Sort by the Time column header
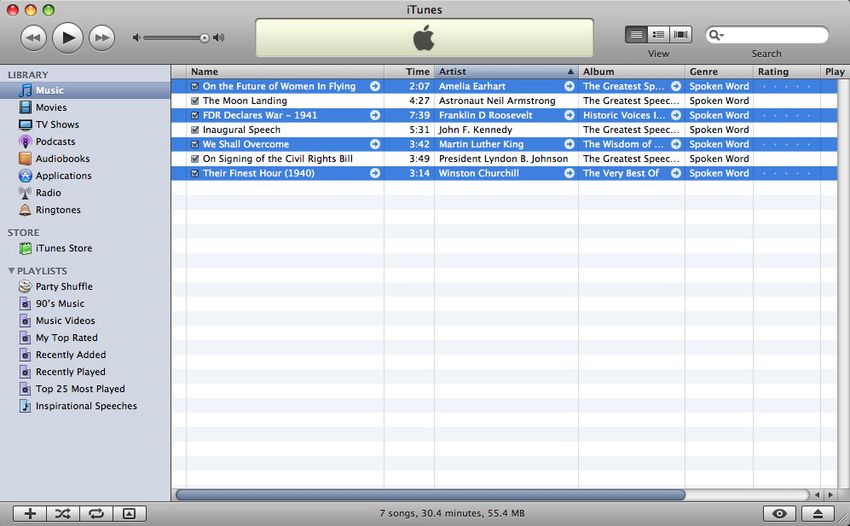This screenshot has width=850, height=526. (409, 72)
